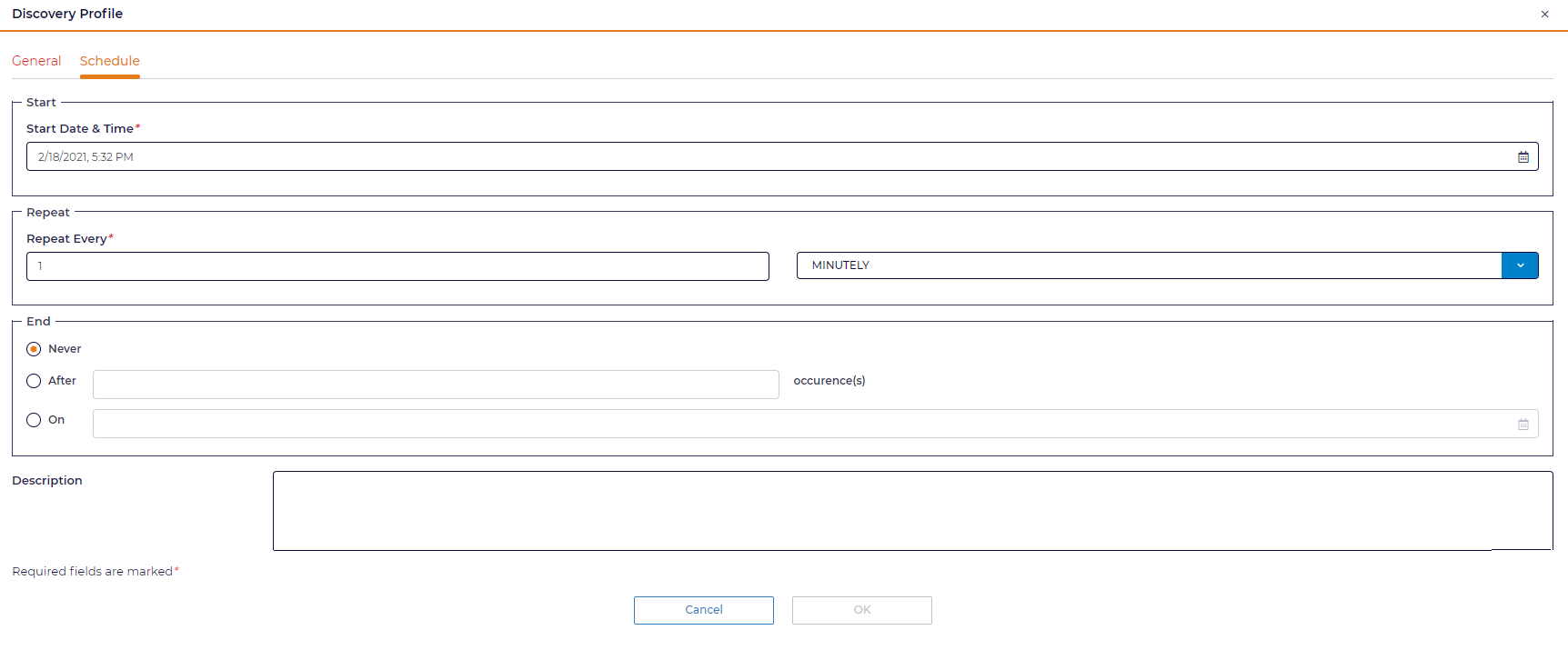Click the occurence(s) text

829,381
